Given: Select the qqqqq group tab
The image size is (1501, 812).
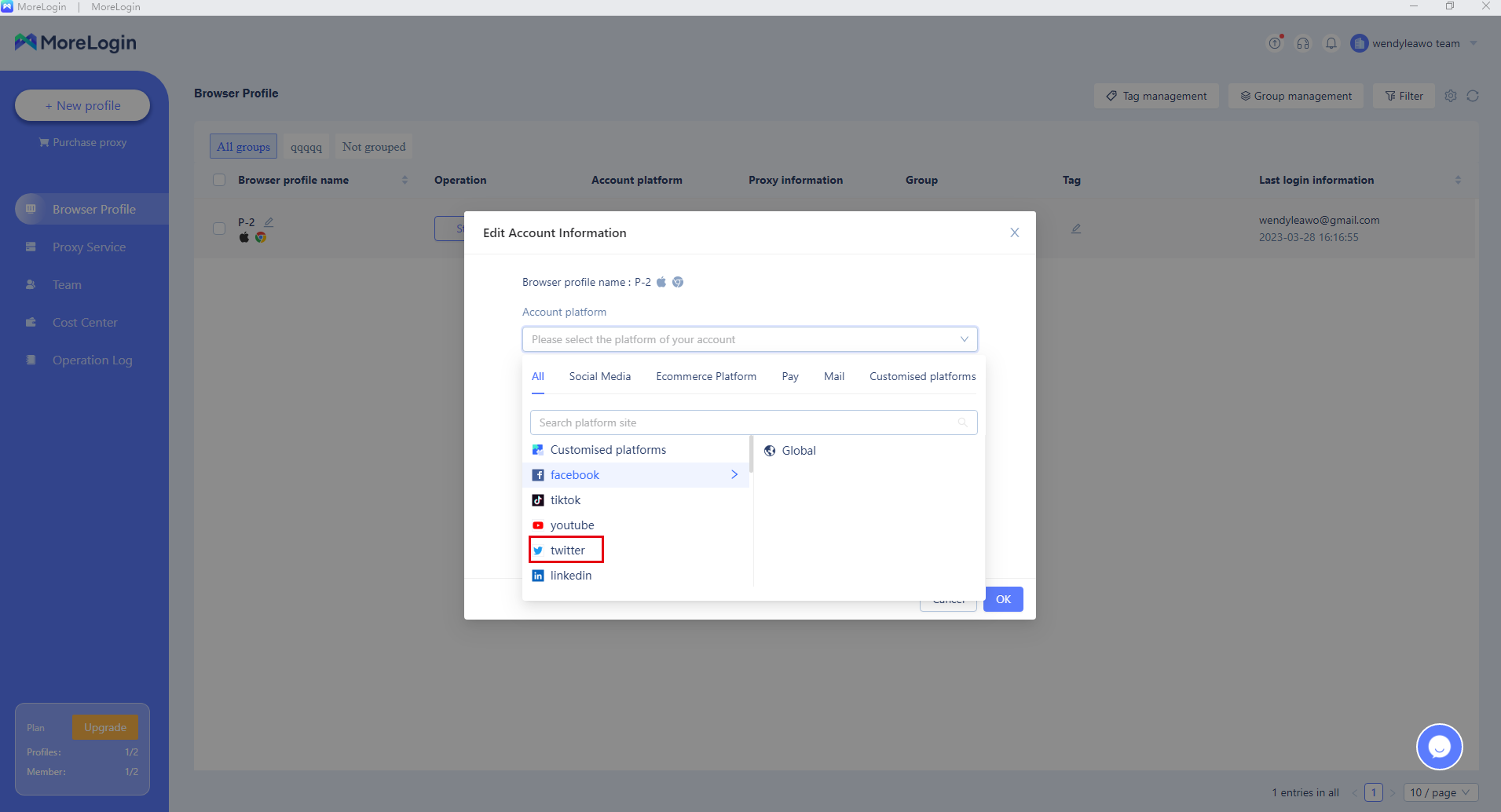Looking at the screenshot, I should (x=306, y=146).
